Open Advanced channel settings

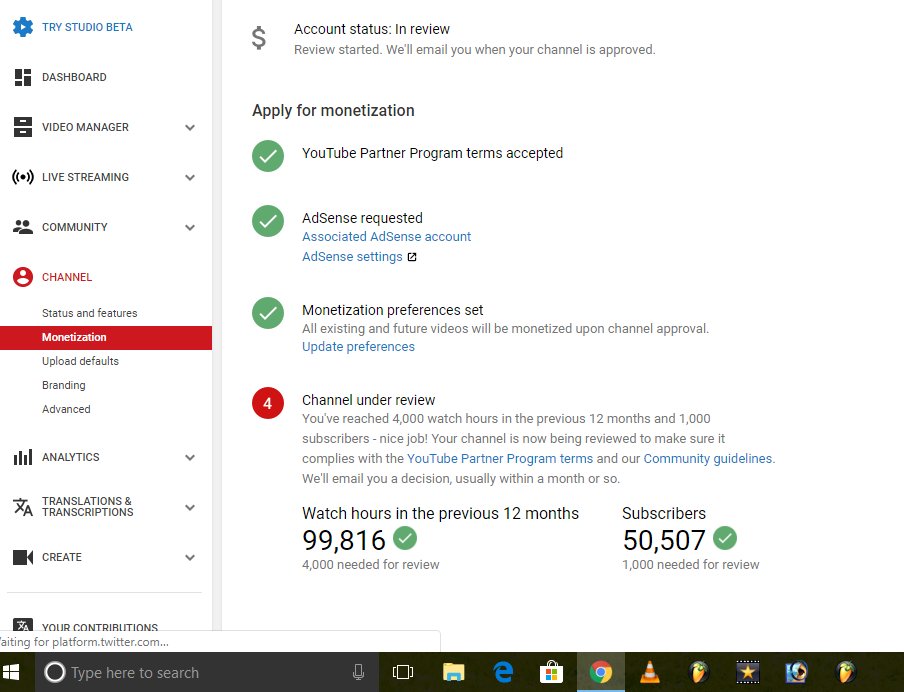coord(66,409)
